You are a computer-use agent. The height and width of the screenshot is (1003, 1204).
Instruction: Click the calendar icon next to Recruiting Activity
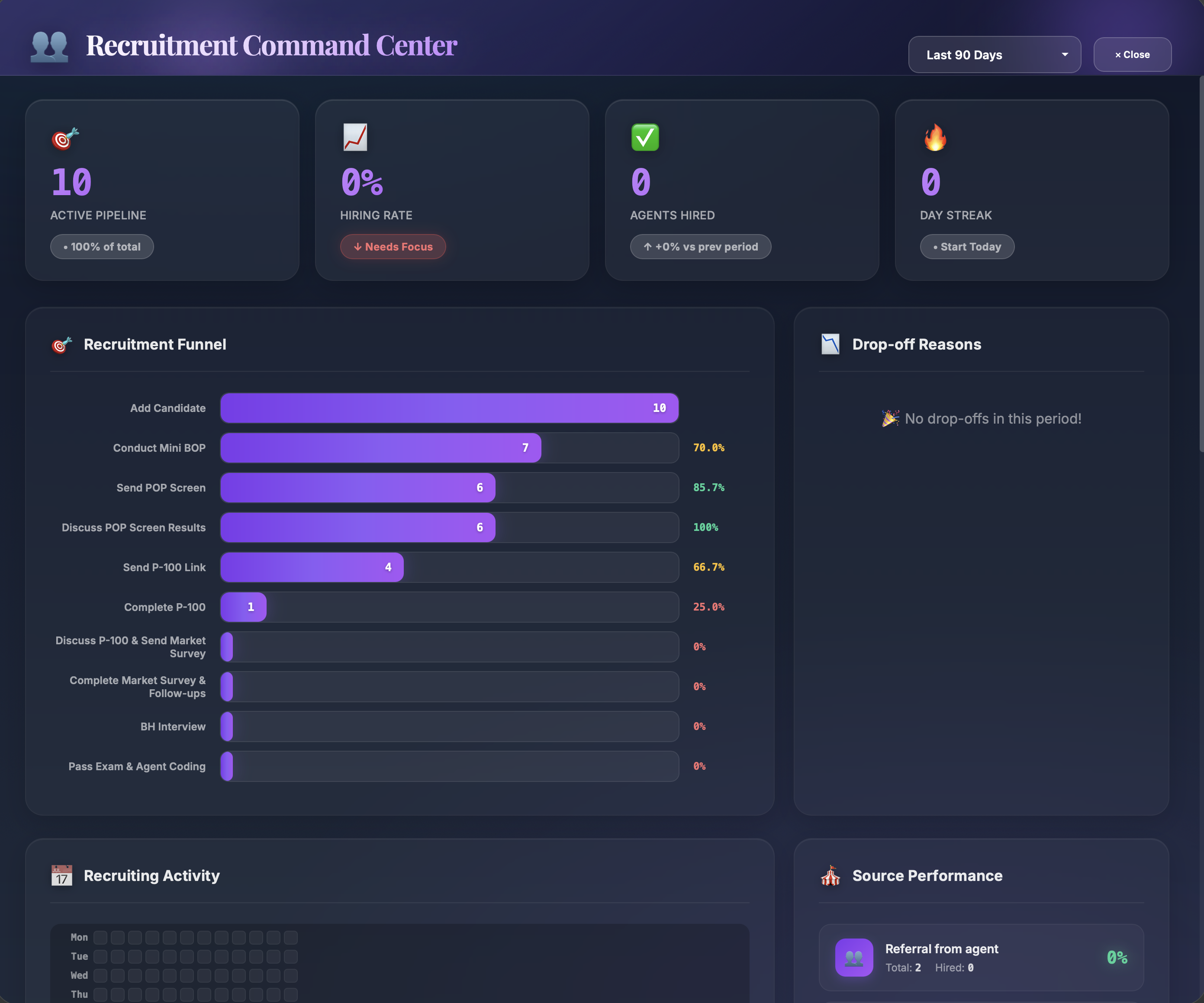pyautogui.click(x=61, y=876)
